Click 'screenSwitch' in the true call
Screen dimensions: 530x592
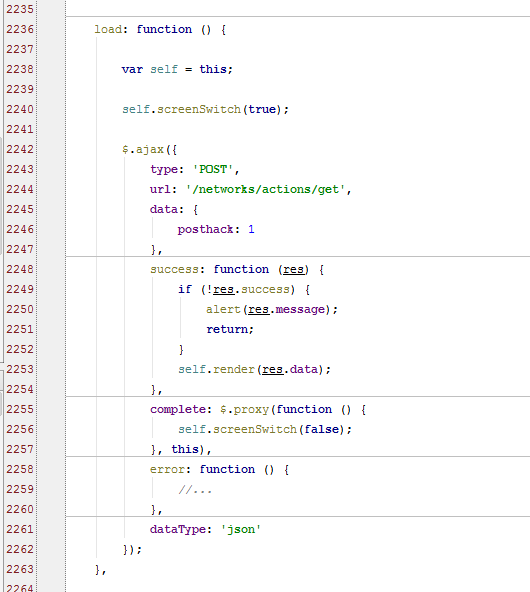pos(199,109)
